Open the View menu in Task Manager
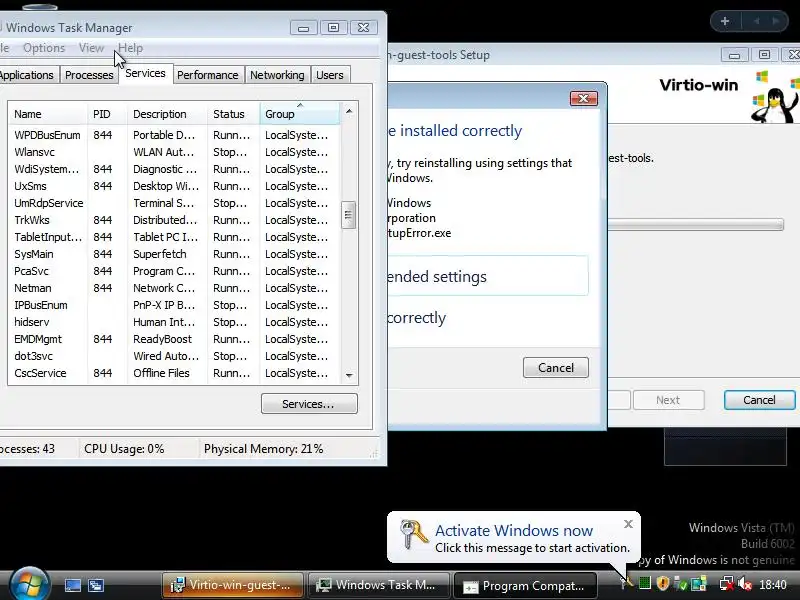Viewport: 800px width, 600px height. 91,48
